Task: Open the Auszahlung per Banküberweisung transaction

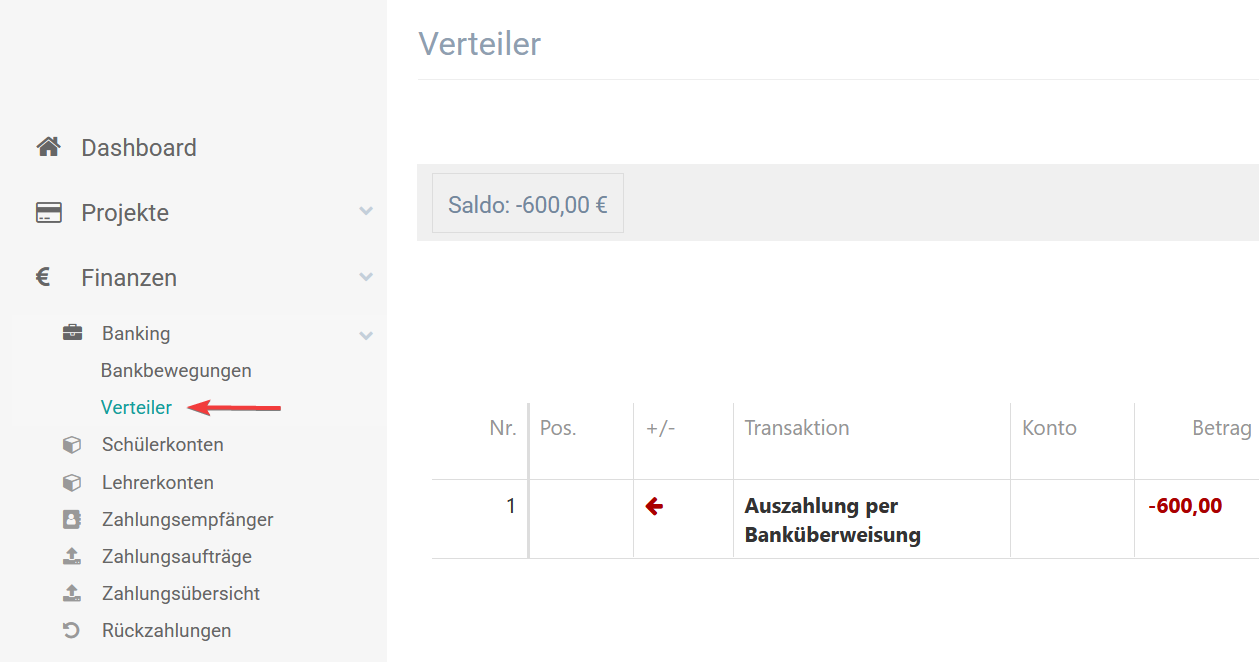Action: pos(832,520)
